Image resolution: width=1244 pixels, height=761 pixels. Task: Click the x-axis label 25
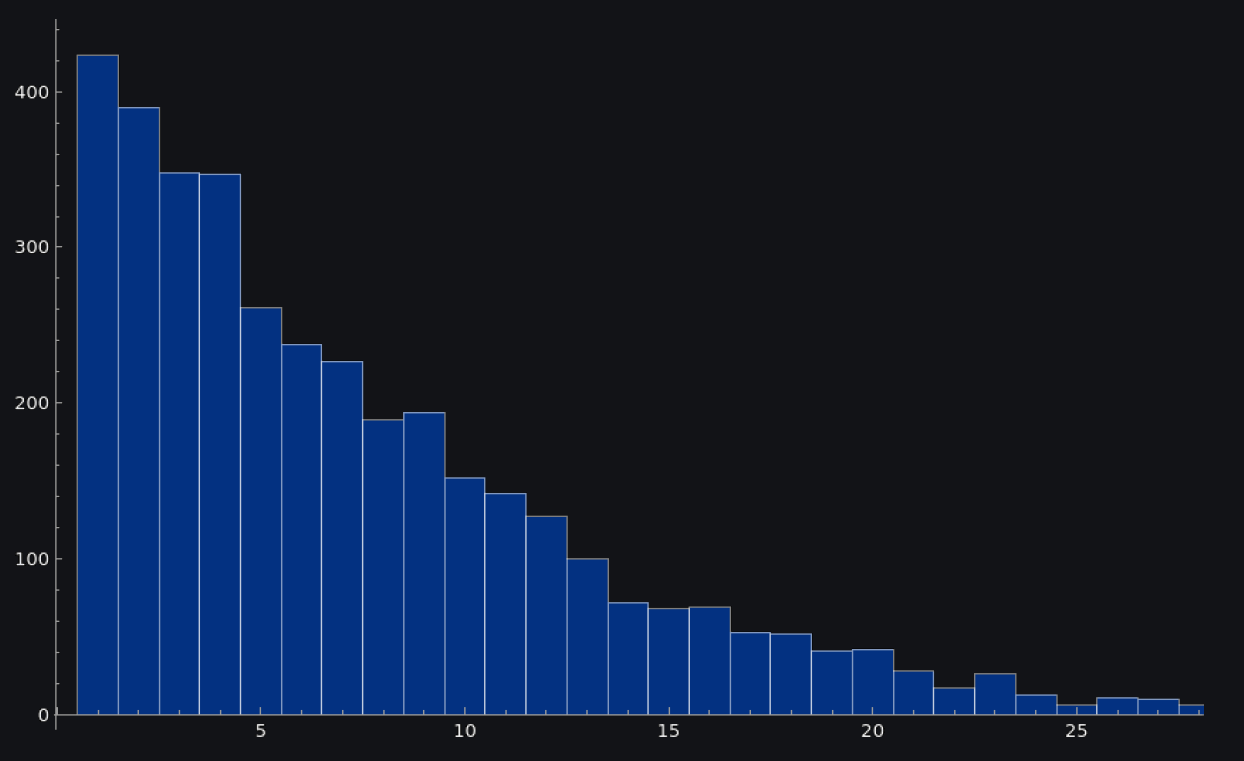1077,732
